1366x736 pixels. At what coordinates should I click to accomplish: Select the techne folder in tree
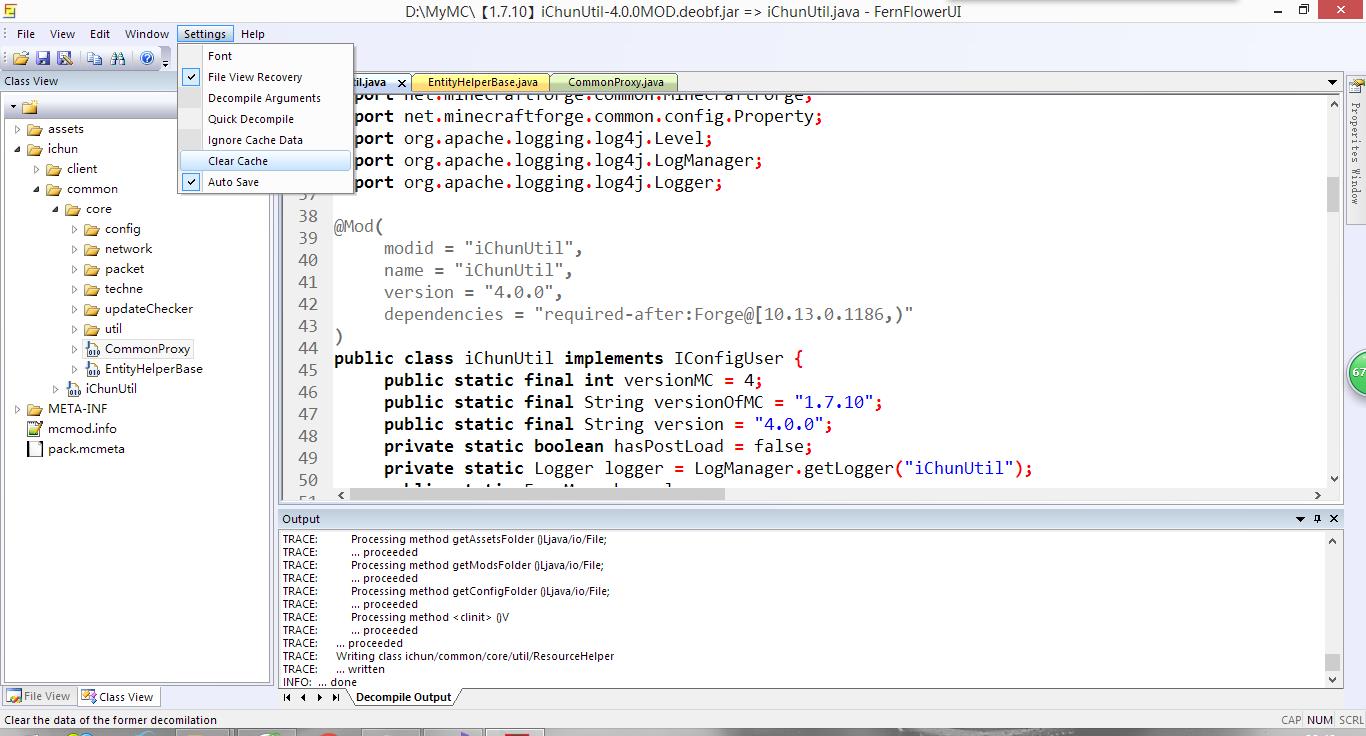point(123,289)
